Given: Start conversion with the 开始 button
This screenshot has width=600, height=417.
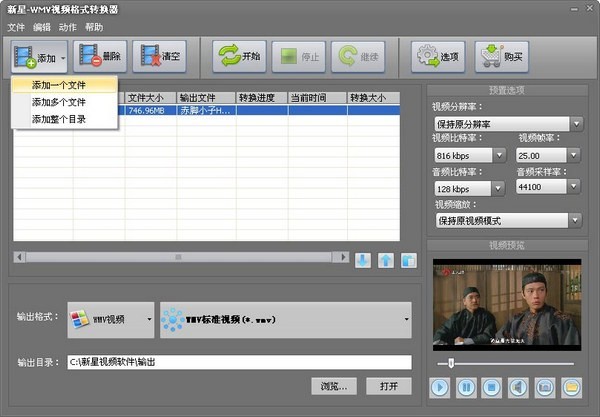Looking at the screenshot, I should click(x=239, y=57).
